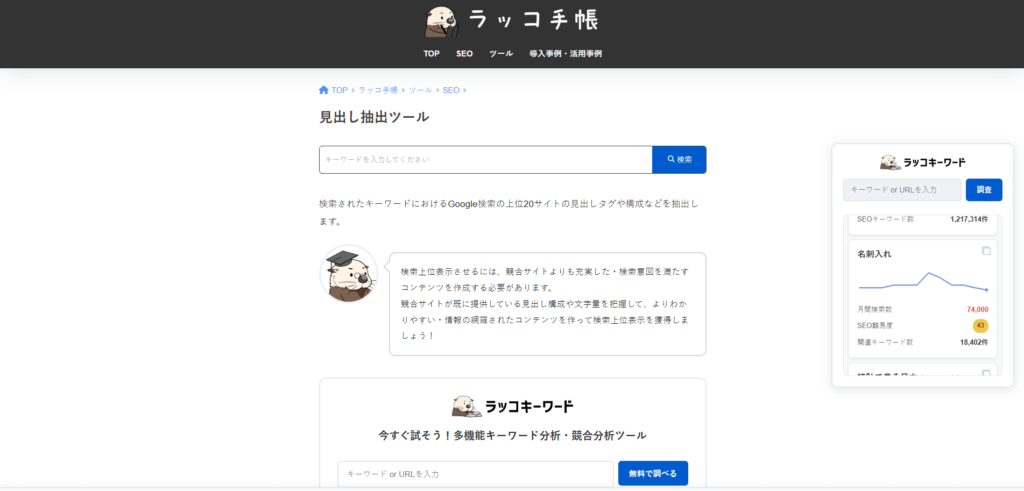Click the 18,402件 related keywords value
1024x491 pixels.
[x=974, y=341]
